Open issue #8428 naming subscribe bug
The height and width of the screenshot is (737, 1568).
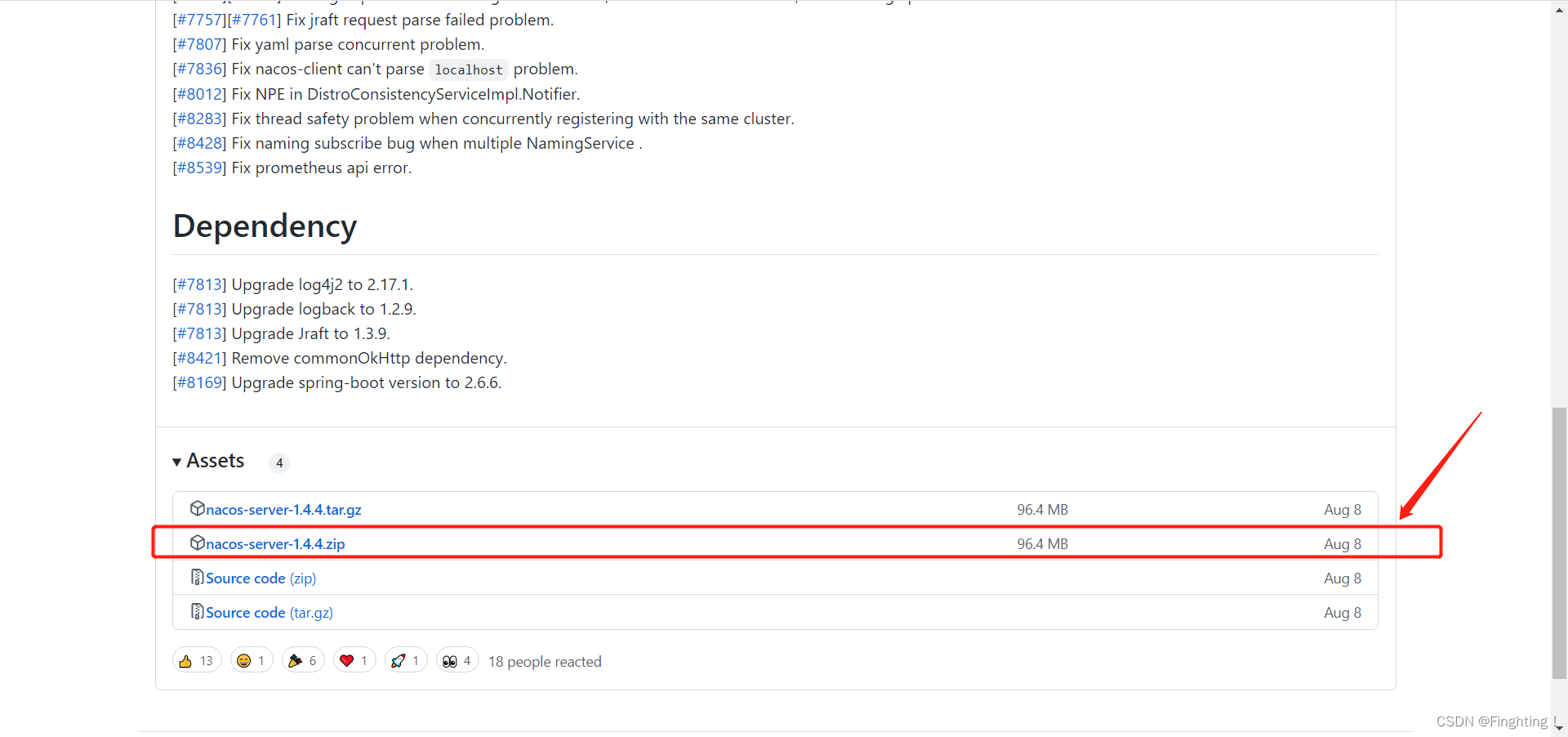click(x=200, y=143)
